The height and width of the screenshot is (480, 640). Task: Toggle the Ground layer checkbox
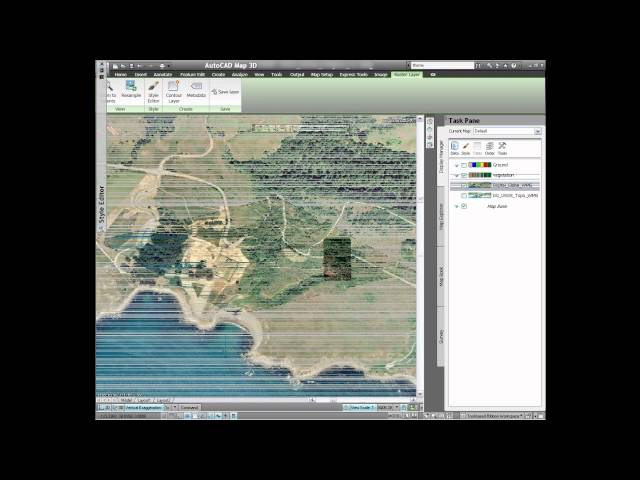(x=464, y=165)
